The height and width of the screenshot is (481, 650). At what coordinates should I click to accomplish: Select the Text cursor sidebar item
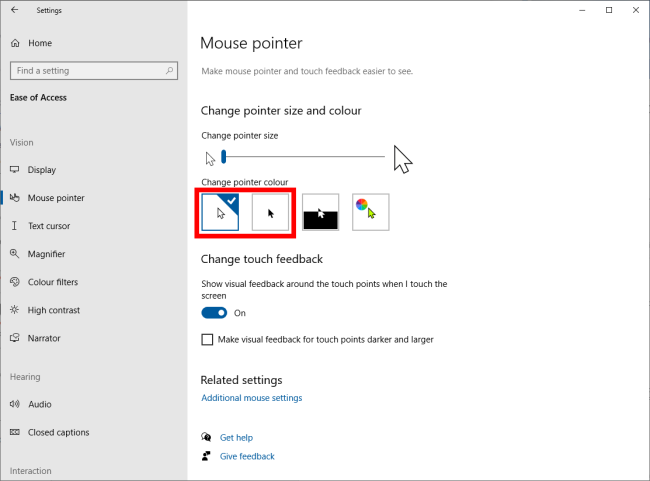(49, 226)
